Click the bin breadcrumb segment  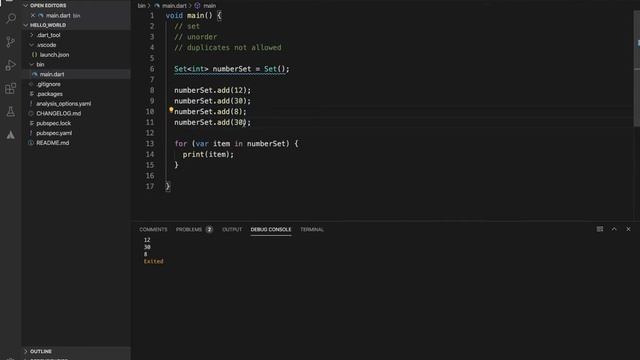click(x=141, y=6)
